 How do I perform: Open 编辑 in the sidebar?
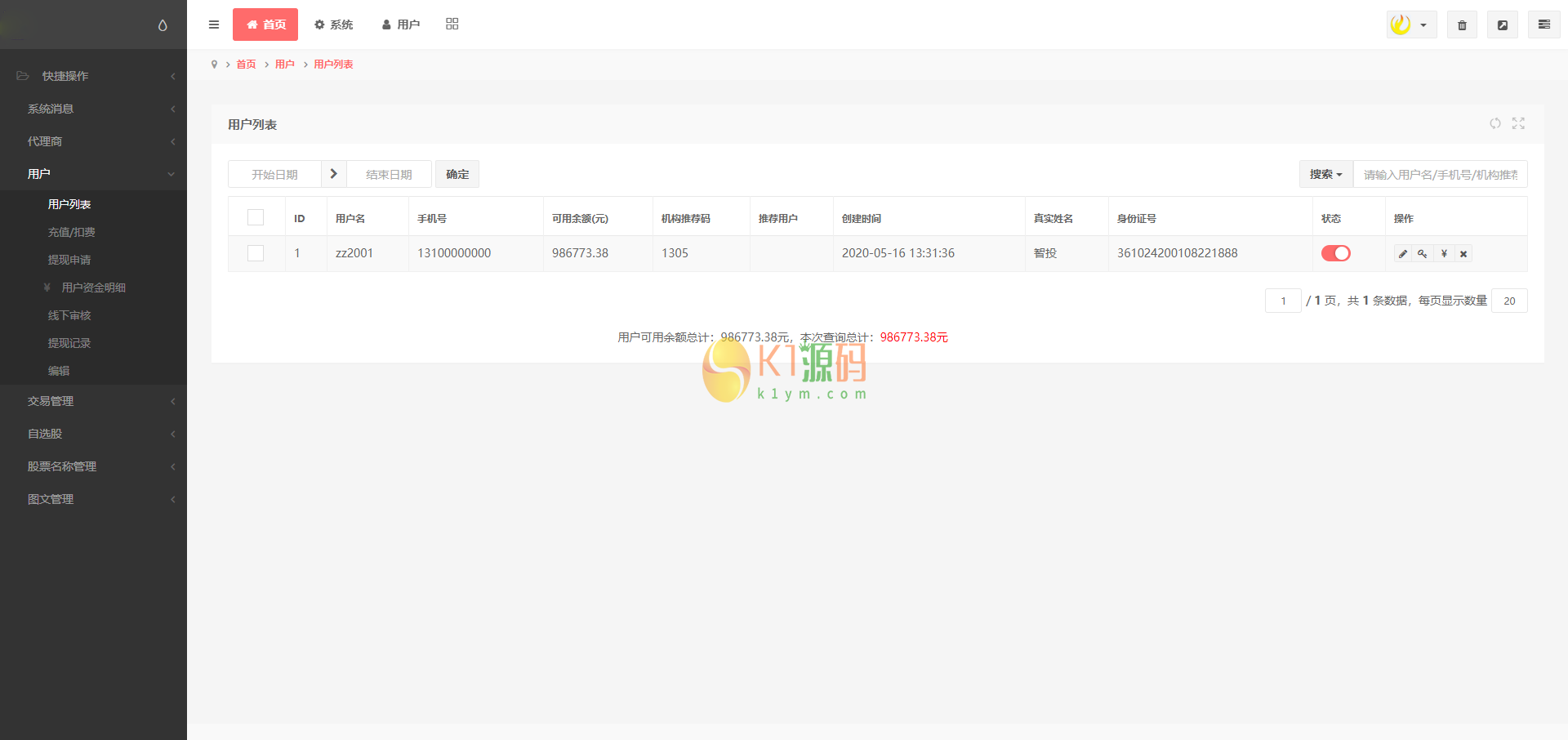59,371
